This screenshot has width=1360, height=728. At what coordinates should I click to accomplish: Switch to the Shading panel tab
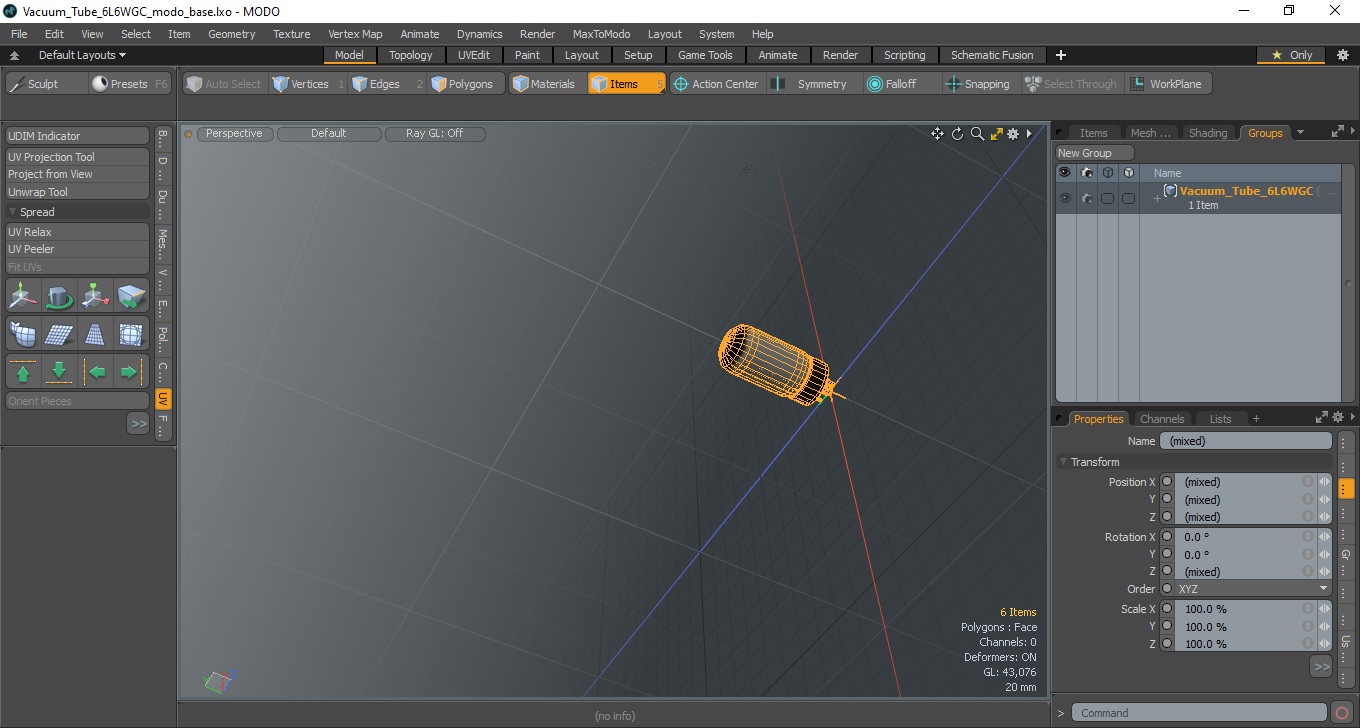1208,133
